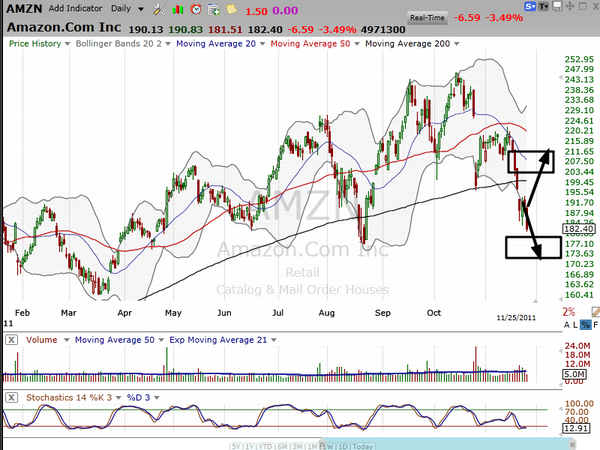
Task: Select the 3M time range
Action: coord(297,446)
